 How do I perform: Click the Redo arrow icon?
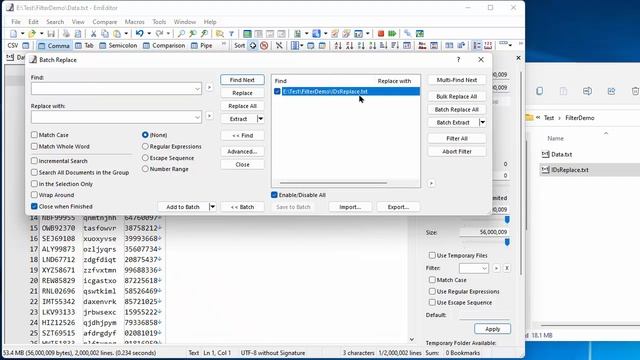coord(159,33)
